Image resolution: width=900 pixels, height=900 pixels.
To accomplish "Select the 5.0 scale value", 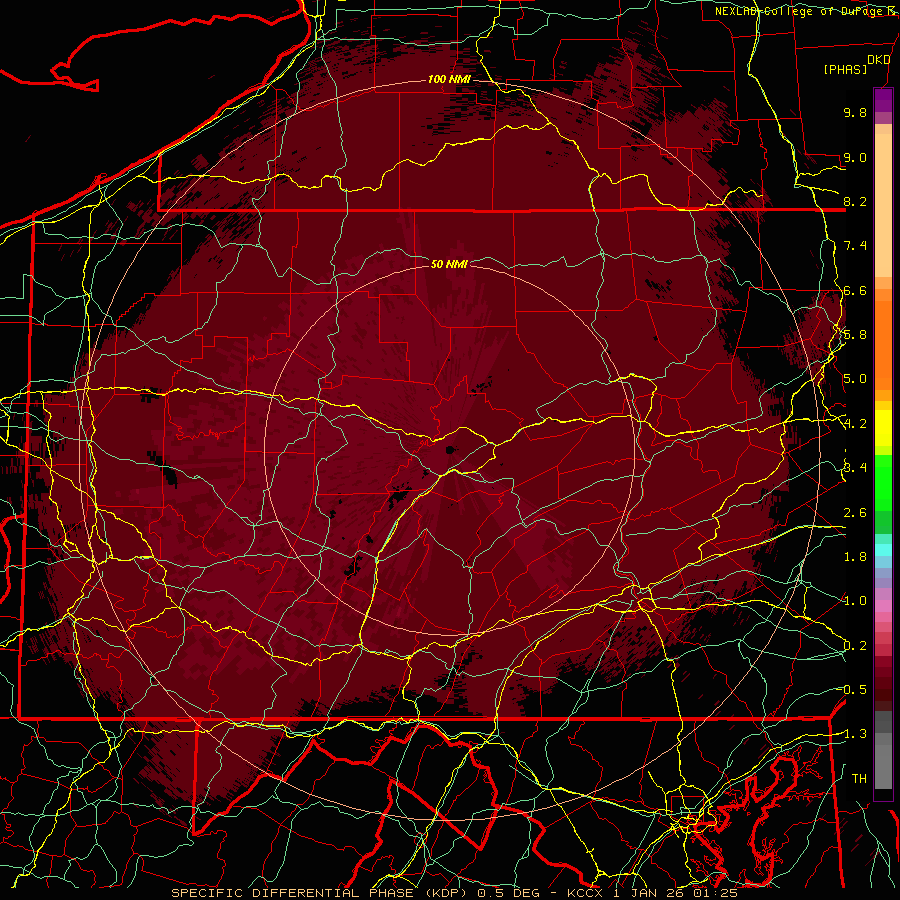I will click(855, 379).
